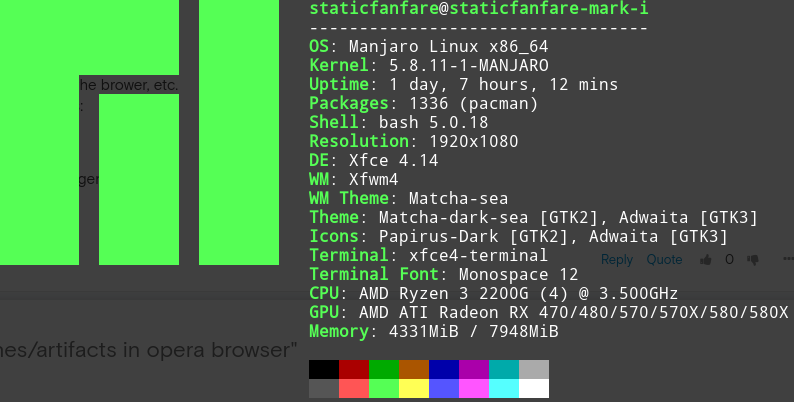Viewport: 794px width, 402px height.
Task: Pick the purple color block
Action: pyautogui.click(x=473, y=370)
